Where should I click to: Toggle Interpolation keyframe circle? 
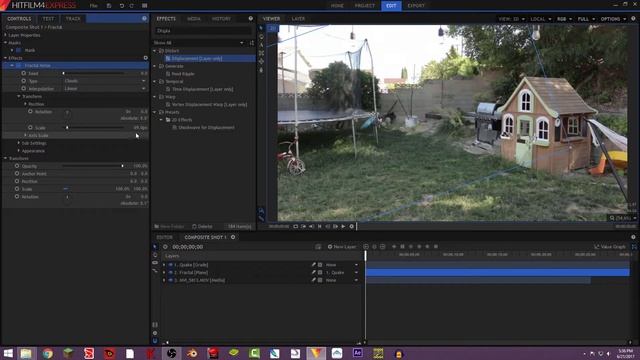click(x=23, y=88)
